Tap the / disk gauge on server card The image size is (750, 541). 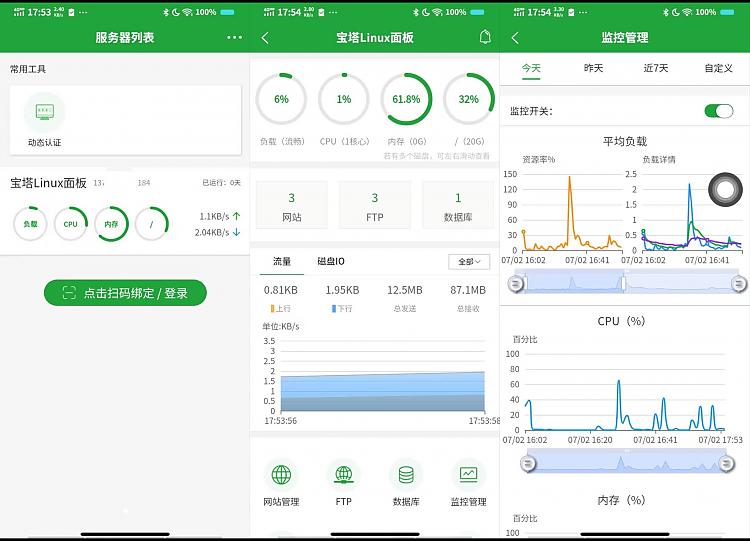click(x=152, y=224)
